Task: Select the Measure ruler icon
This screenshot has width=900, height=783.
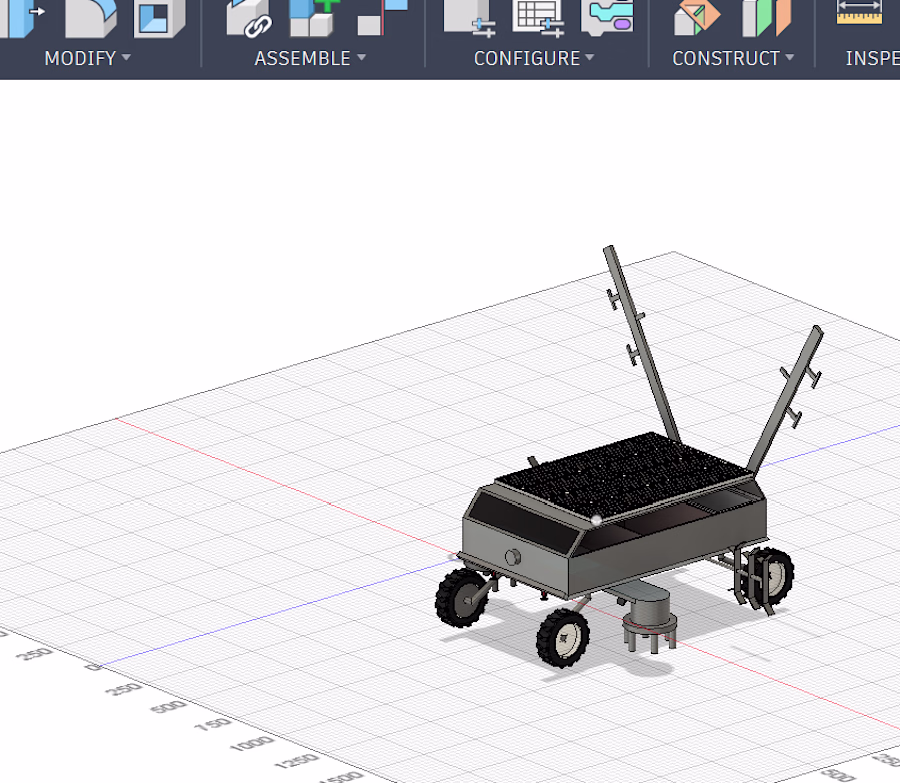Action: [859, 13]
